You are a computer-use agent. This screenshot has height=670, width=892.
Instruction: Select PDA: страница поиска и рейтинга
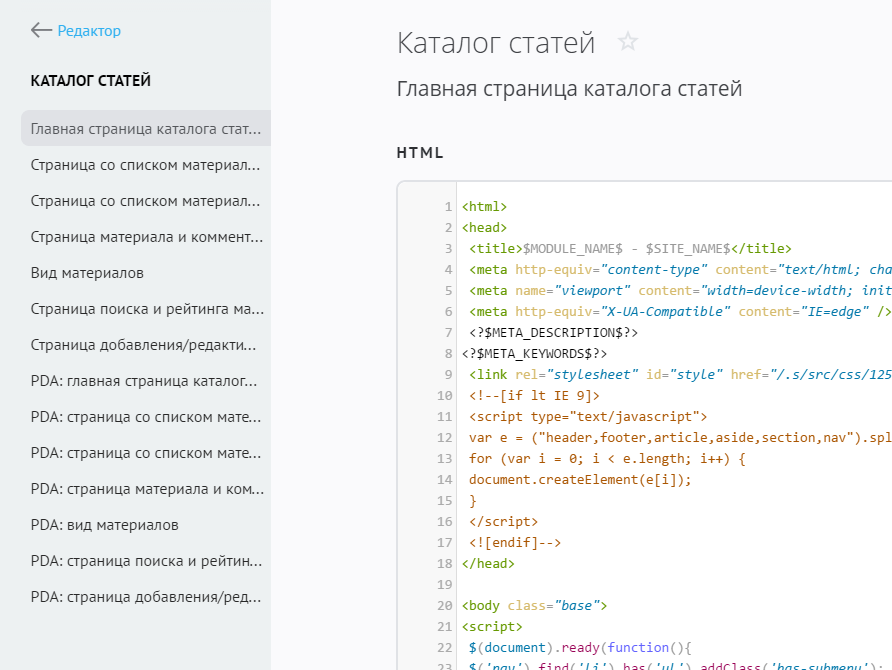[x=146, y=561]
